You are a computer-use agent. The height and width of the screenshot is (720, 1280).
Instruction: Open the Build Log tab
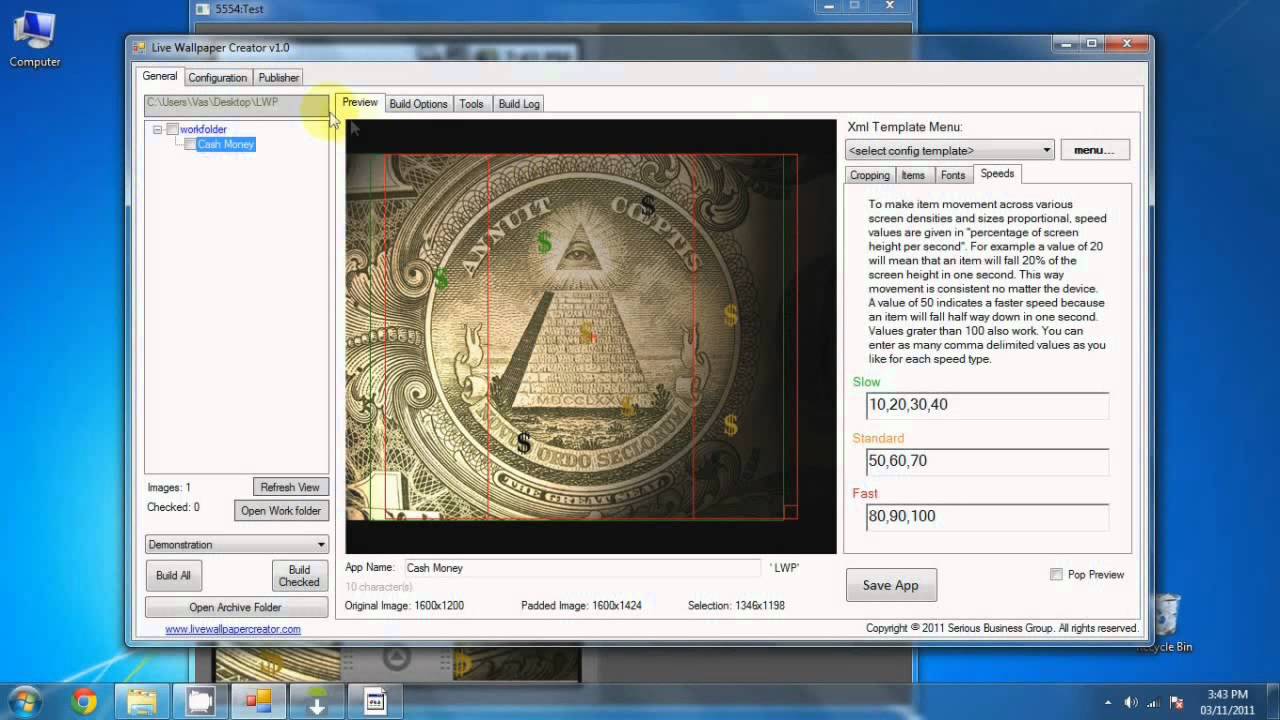coord(519,104)
